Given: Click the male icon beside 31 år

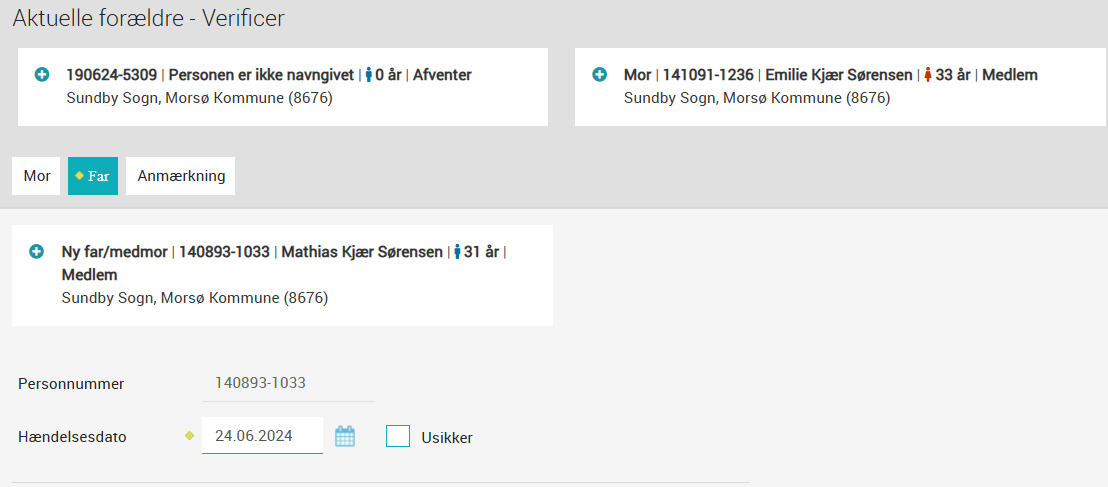Looking at the screenshot, I should (x=457, y=252).
